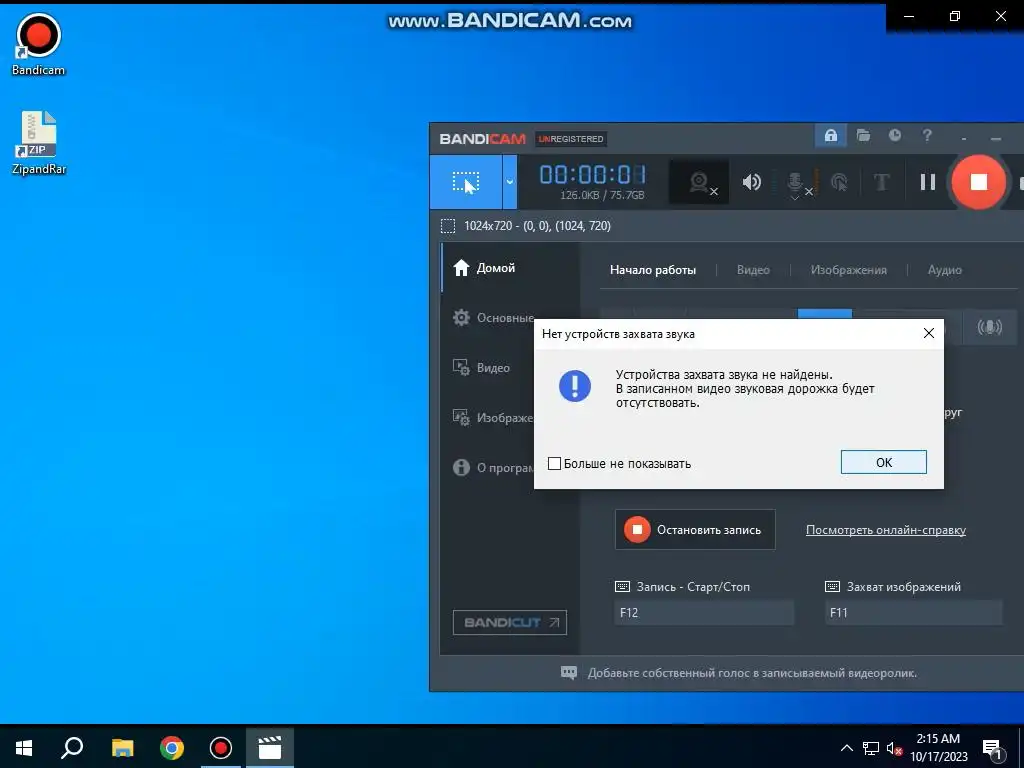Open the Windows Start menu
The width and height of the screenshot is (1024, 768).
24,748
